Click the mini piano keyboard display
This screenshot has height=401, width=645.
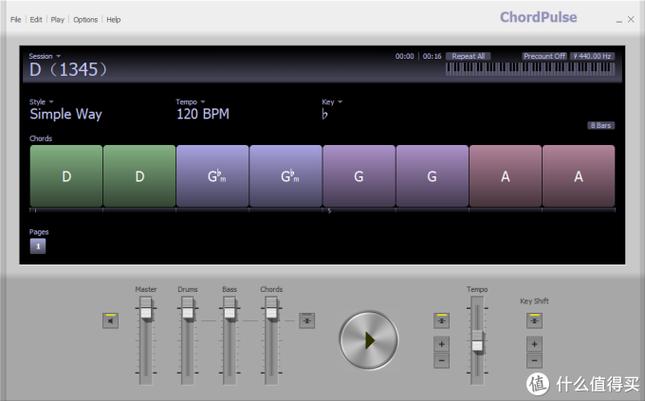pyautogui.click(x=530, y=69)
